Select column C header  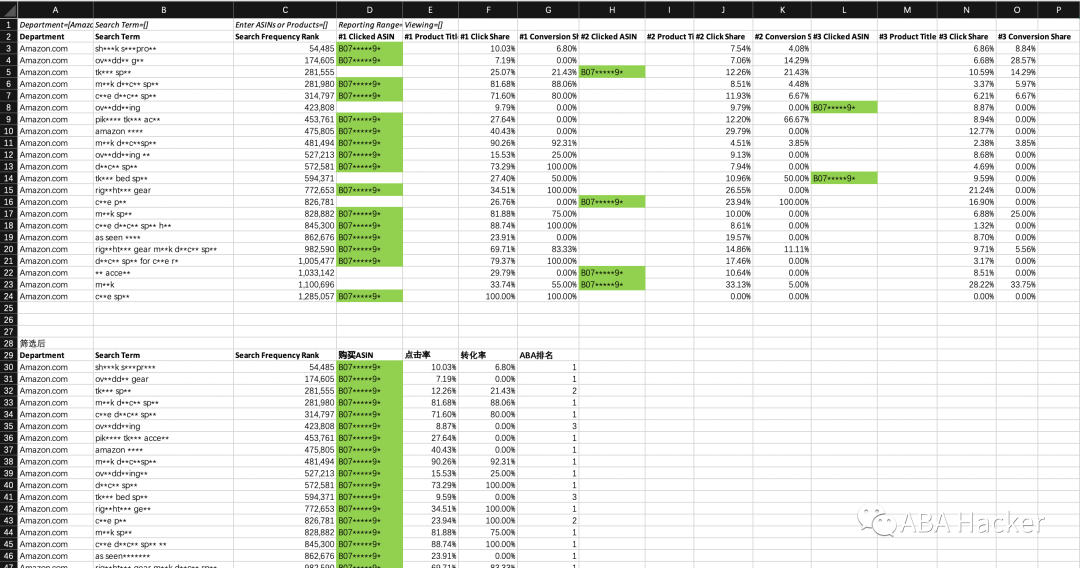284,10
